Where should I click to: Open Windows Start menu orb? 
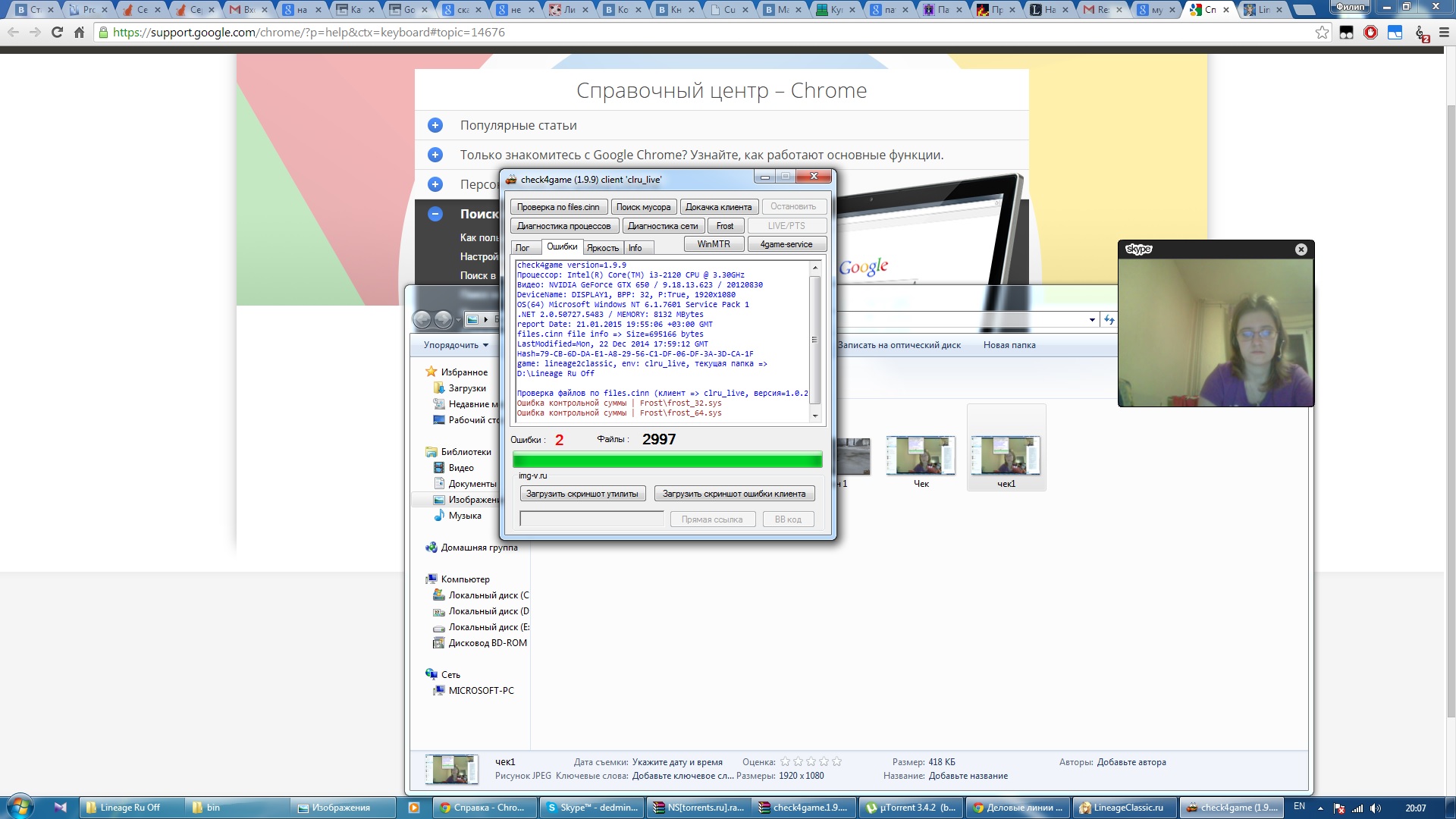coord(20,806)
